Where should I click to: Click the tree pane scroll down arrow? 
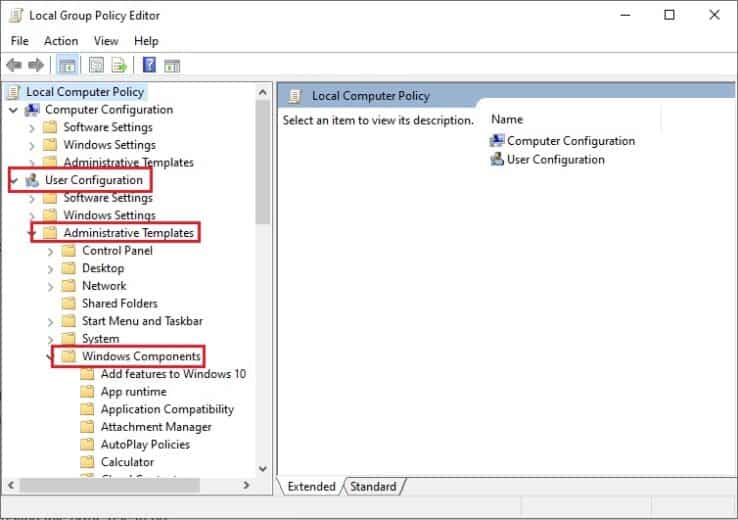[x=263, y=468]
